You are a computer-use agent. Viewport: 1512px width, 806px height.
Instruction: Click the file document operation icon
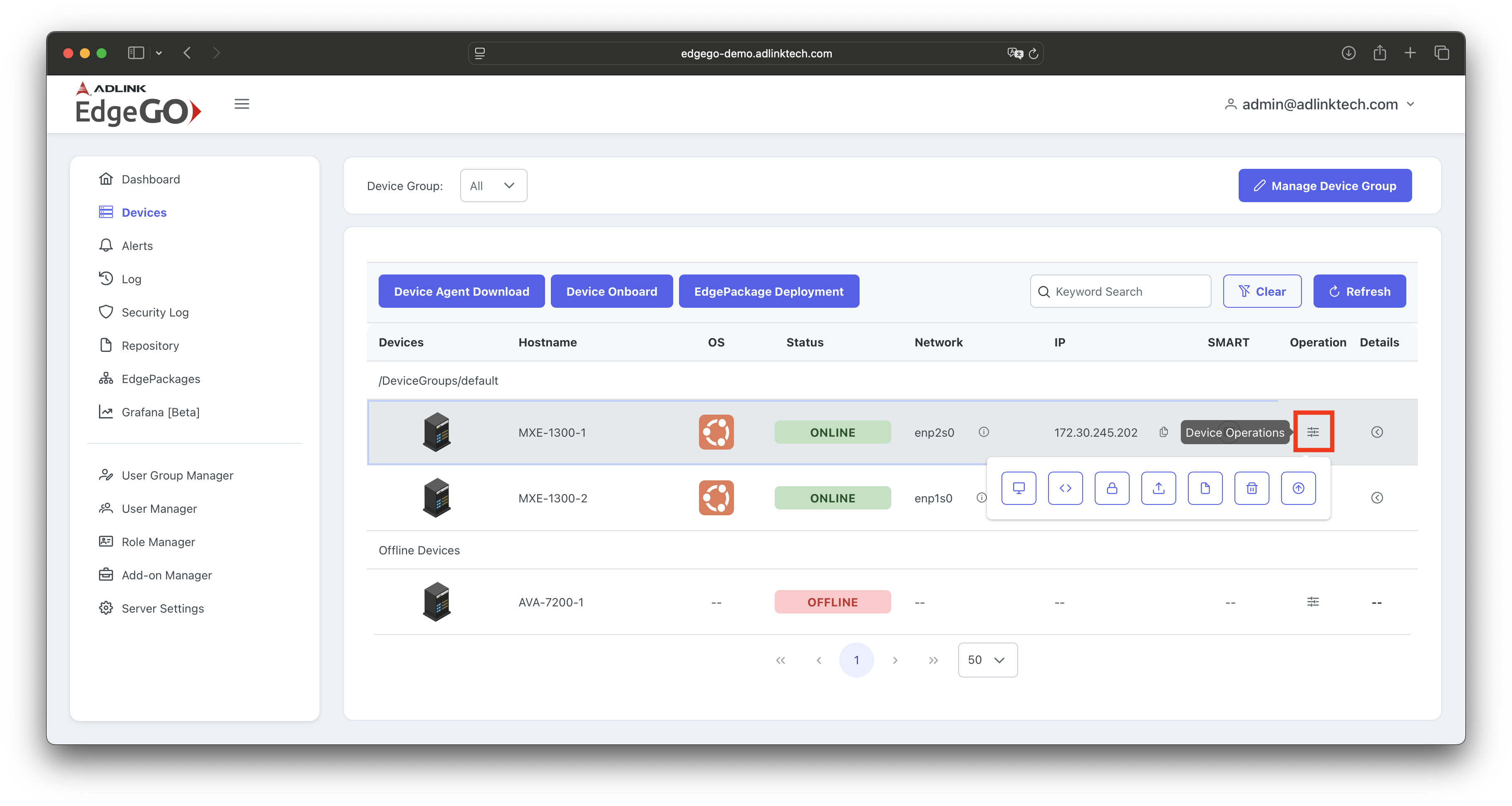coord(1205,488)
